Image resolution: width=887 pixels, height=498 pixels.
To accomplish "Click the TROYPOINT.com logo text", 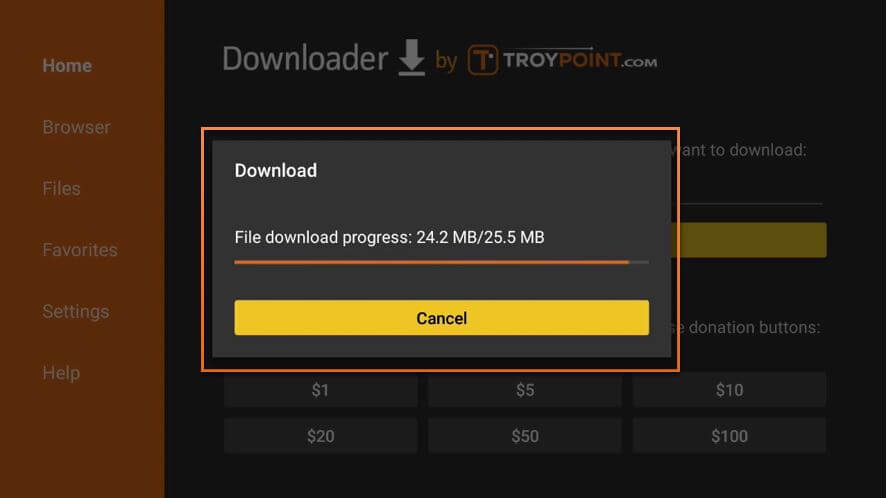I will 580,60.
